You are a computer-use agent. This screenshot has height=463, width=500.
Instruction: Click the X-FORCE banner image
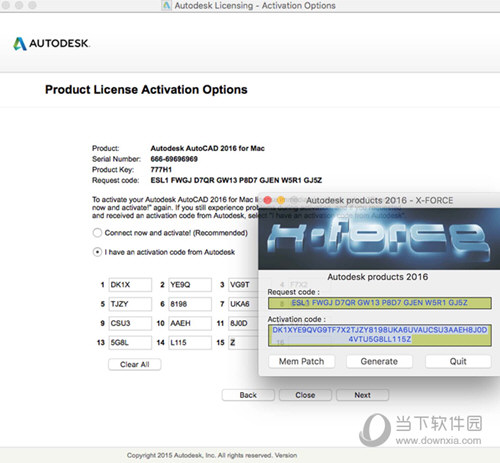click(x=379, y=239)
